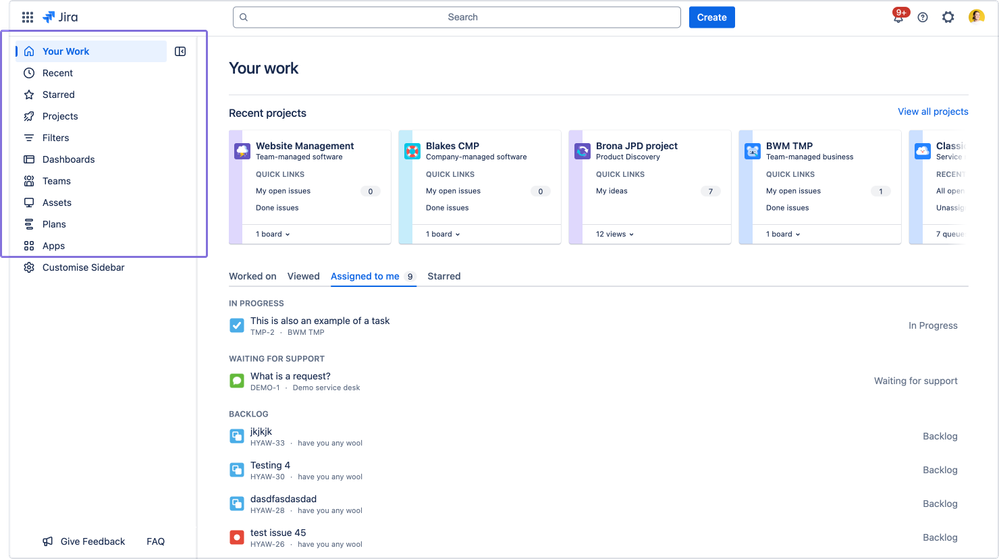Click the Customise Sidebar gear icon

29,268
